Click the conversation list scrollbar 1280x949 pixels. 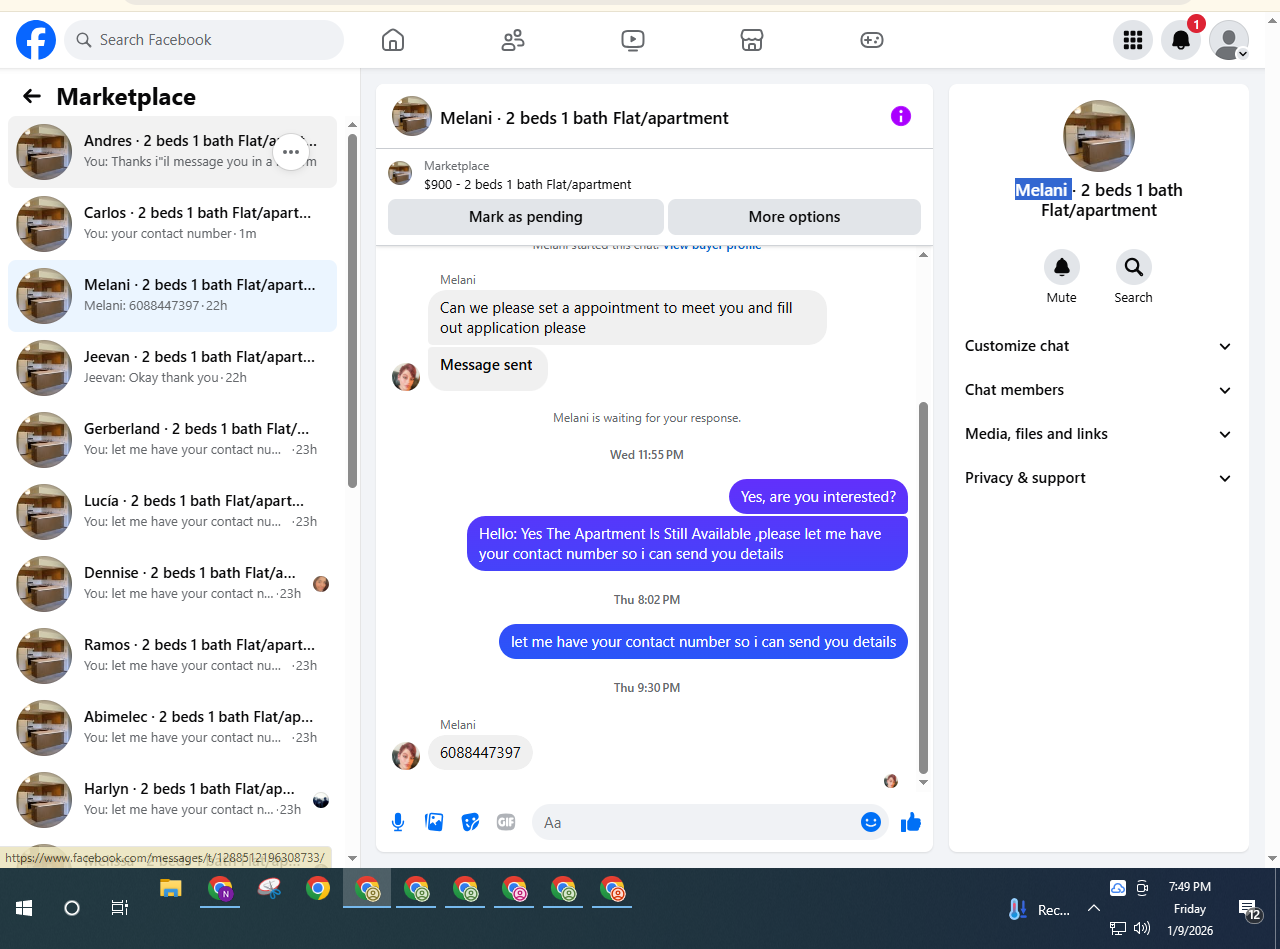point(352,310)
